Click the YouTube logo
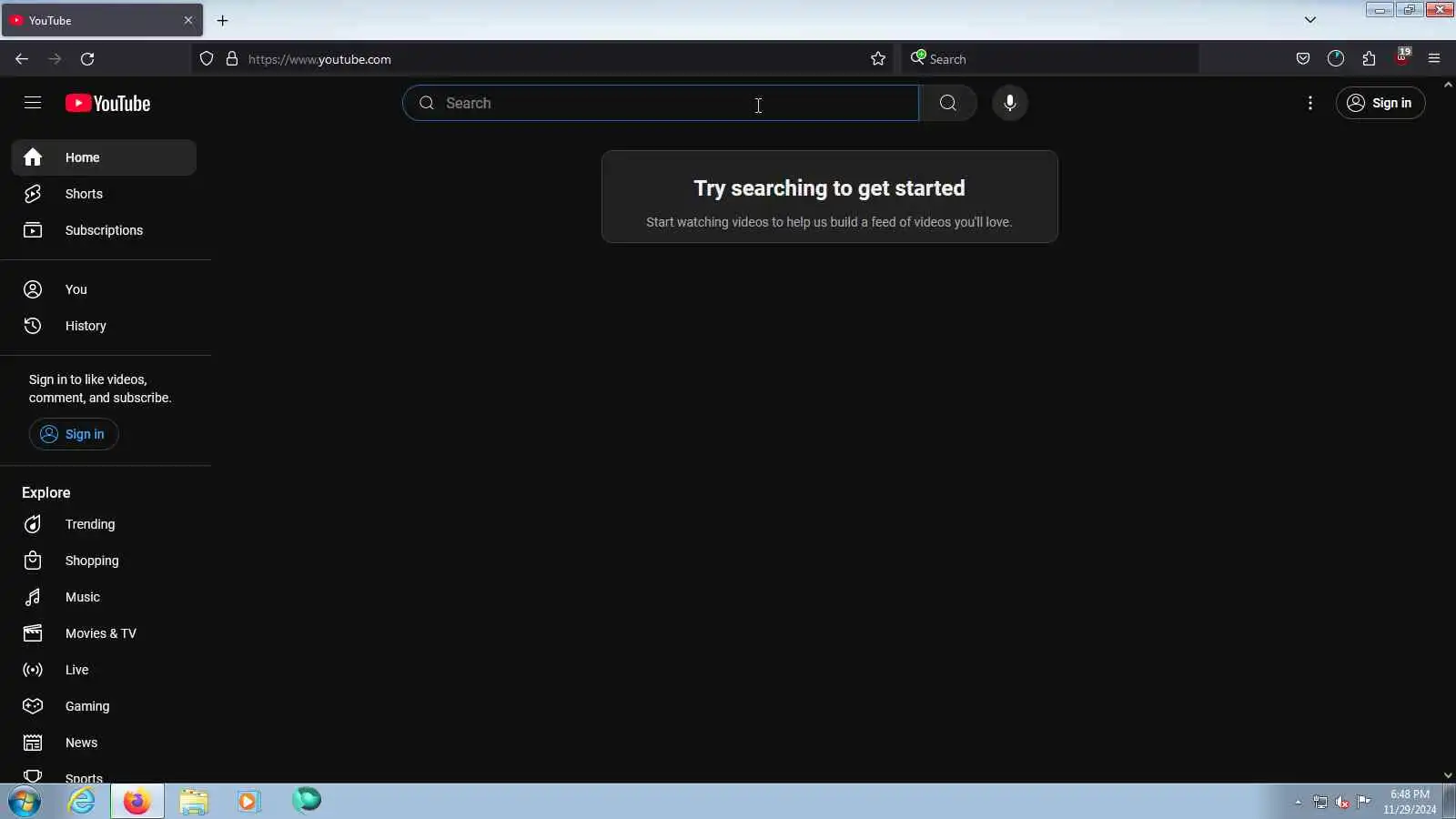1456x819 pixels. point(107,104)
